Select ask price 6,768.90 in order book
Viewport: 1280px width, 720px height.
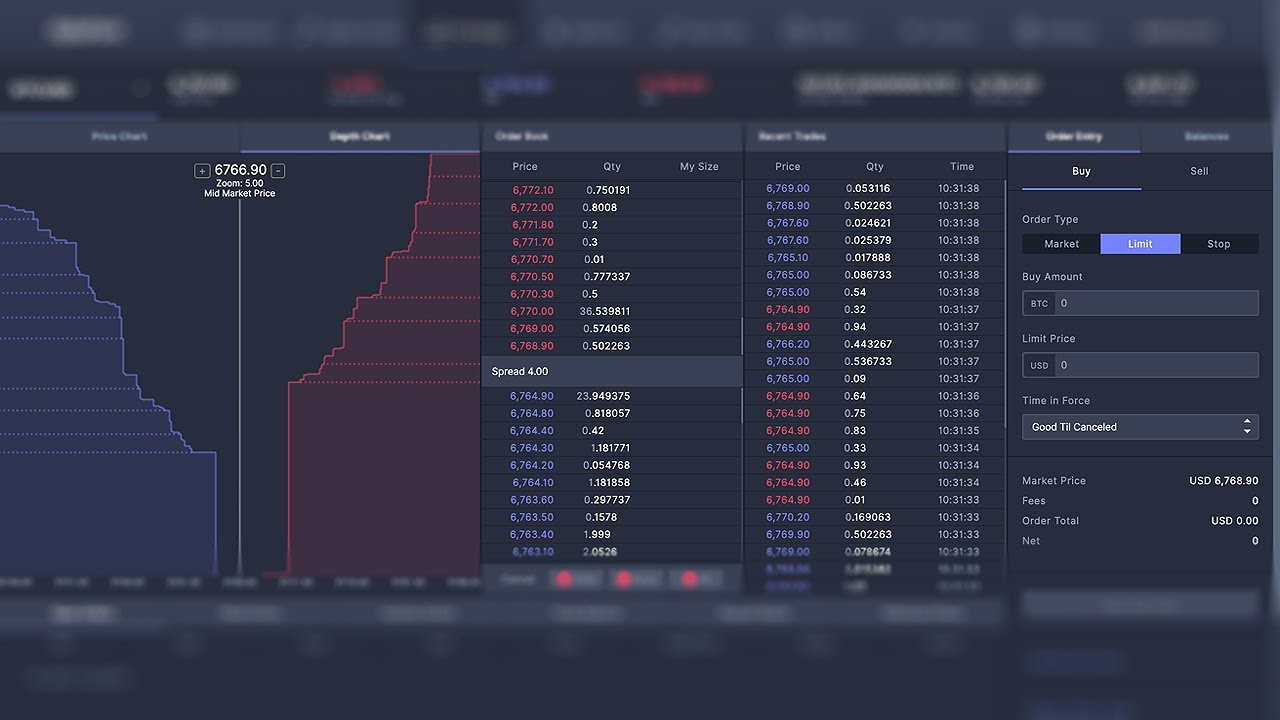point(532,346)
